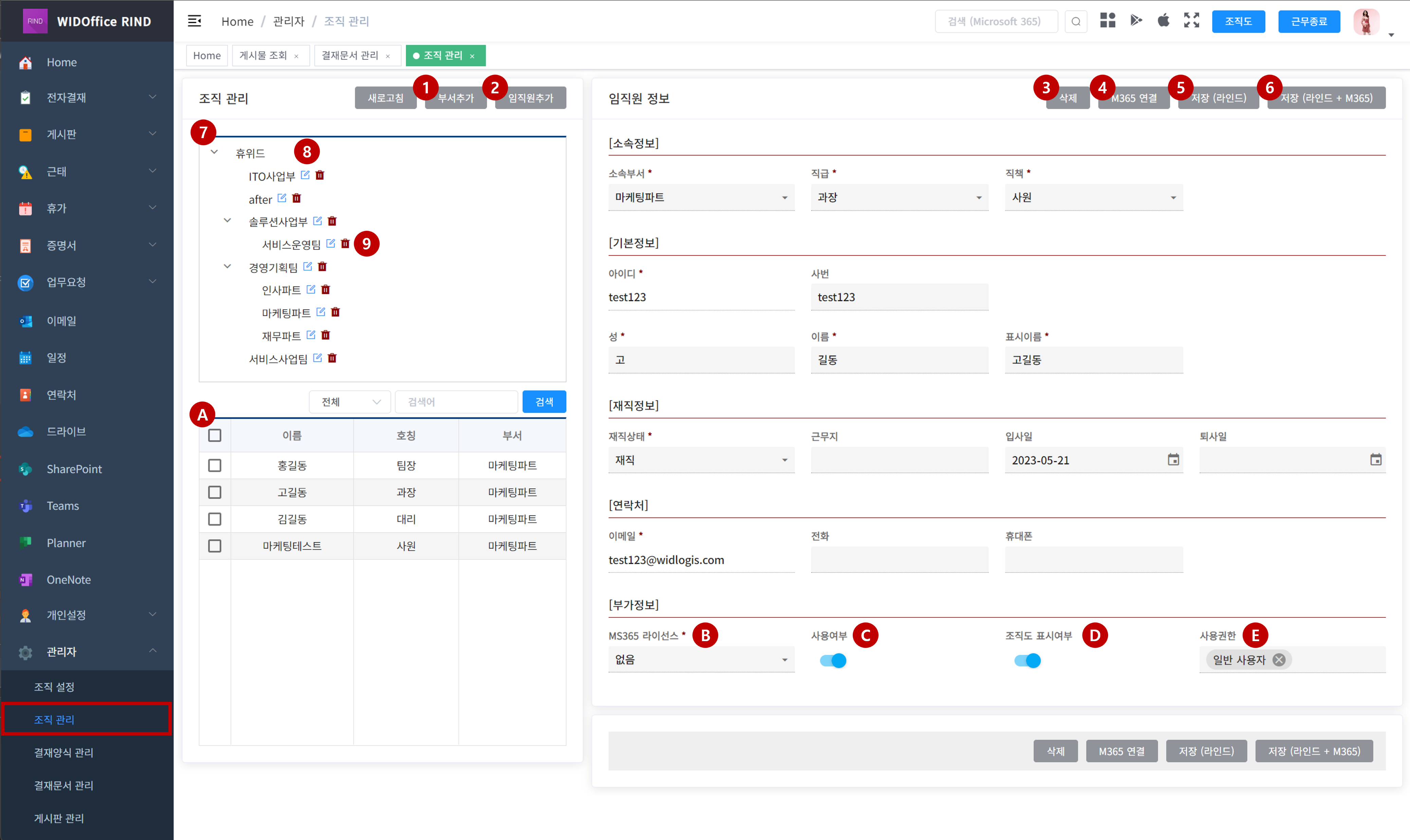The width and height of the screenshot is (1410, 840).
Task: Toggle the 사용여부 switch
Action: pos(833,660)
